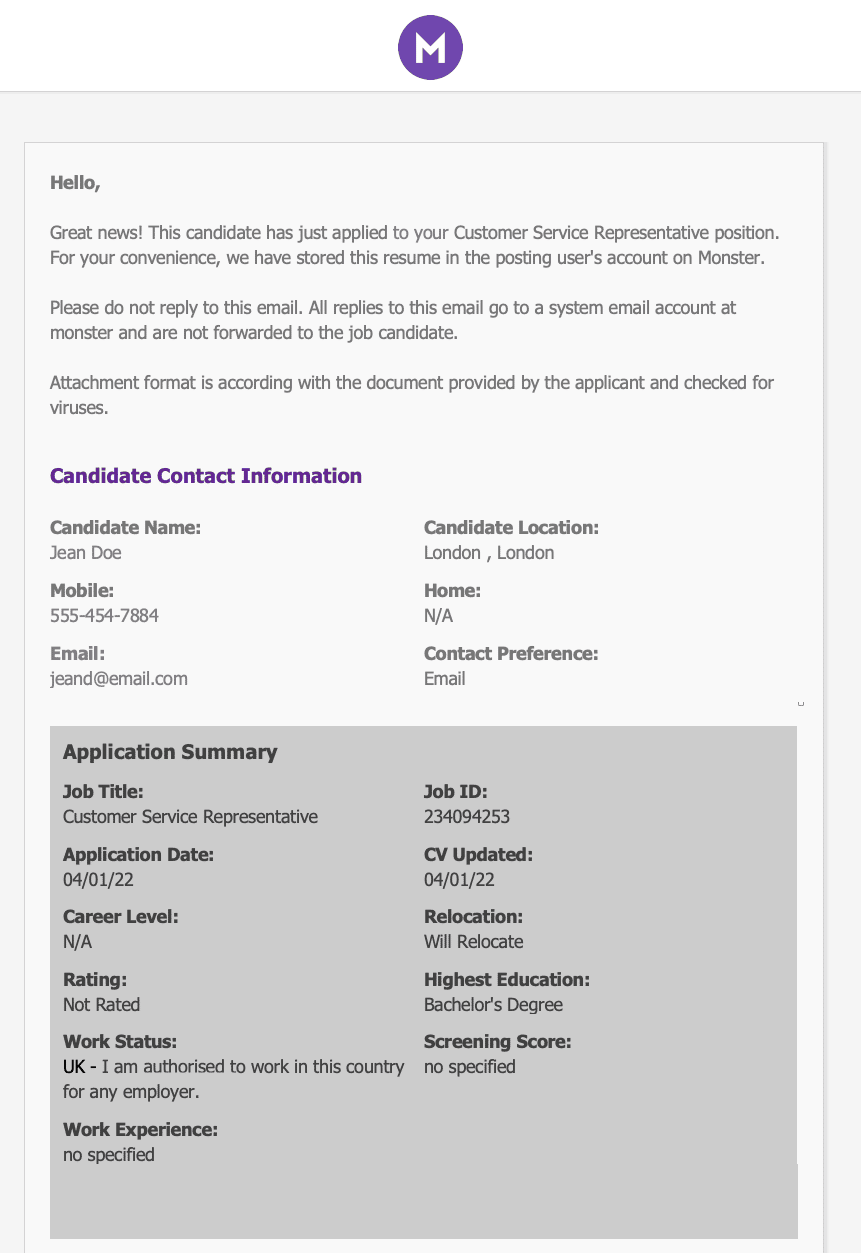Click the Will Relocate value

[473, 942]
